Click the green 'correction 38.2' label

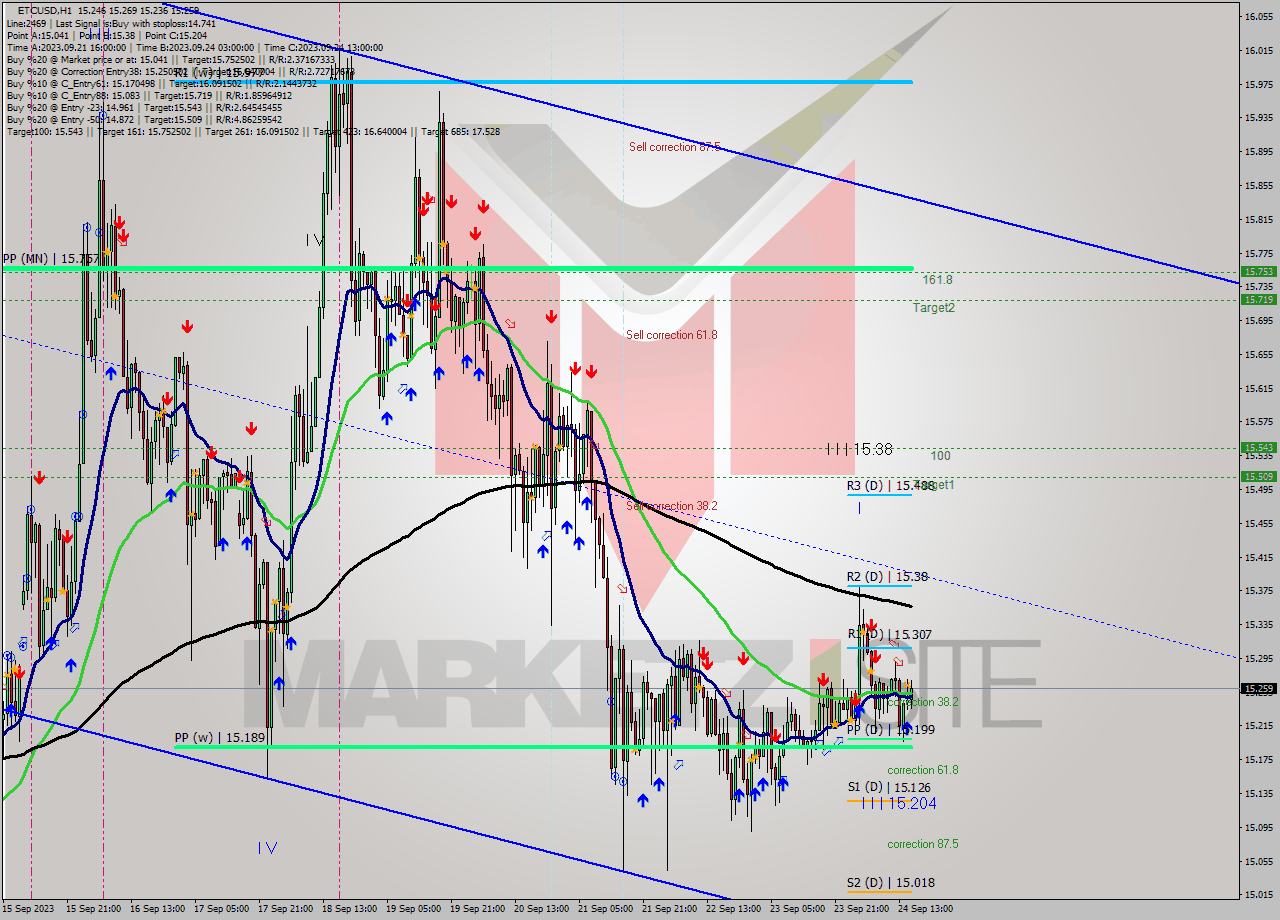point(922,702)
